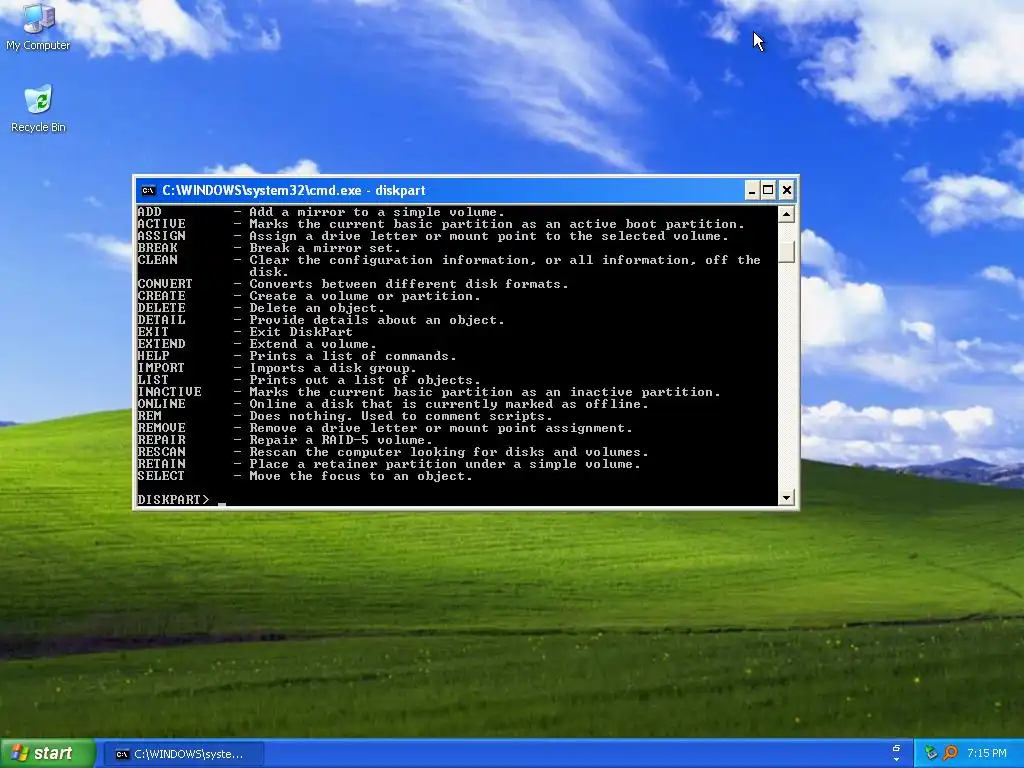Click the SELECT command text
Screen dimensions: 1024x768
coord(161,476)
